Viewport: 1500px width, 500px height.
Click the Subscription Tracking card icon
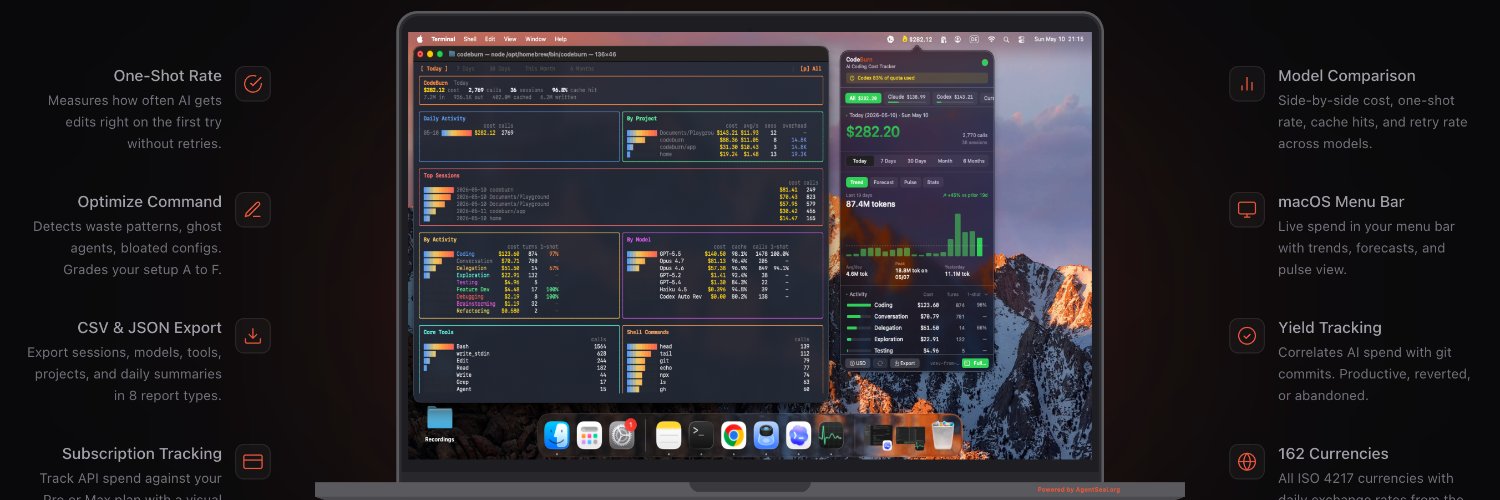(253, 462)
